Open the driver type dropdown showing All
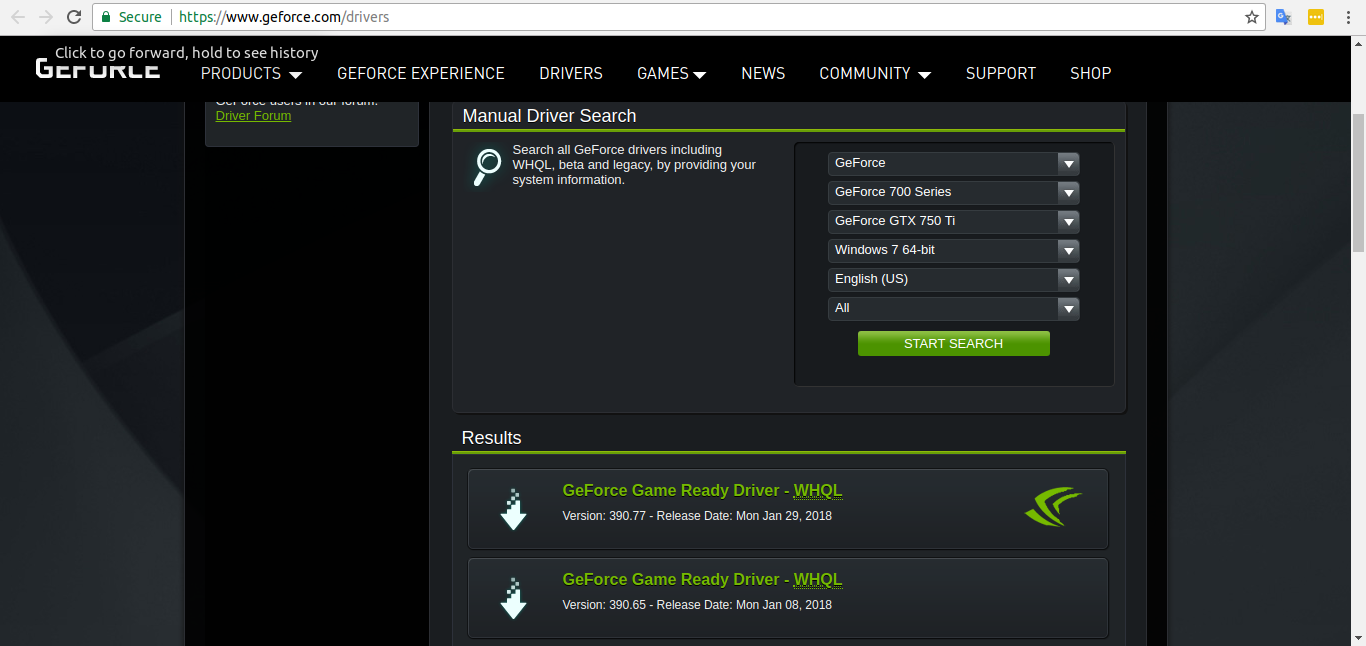The height and width of the screenshot is (646, 1366). tap(953, 308)
